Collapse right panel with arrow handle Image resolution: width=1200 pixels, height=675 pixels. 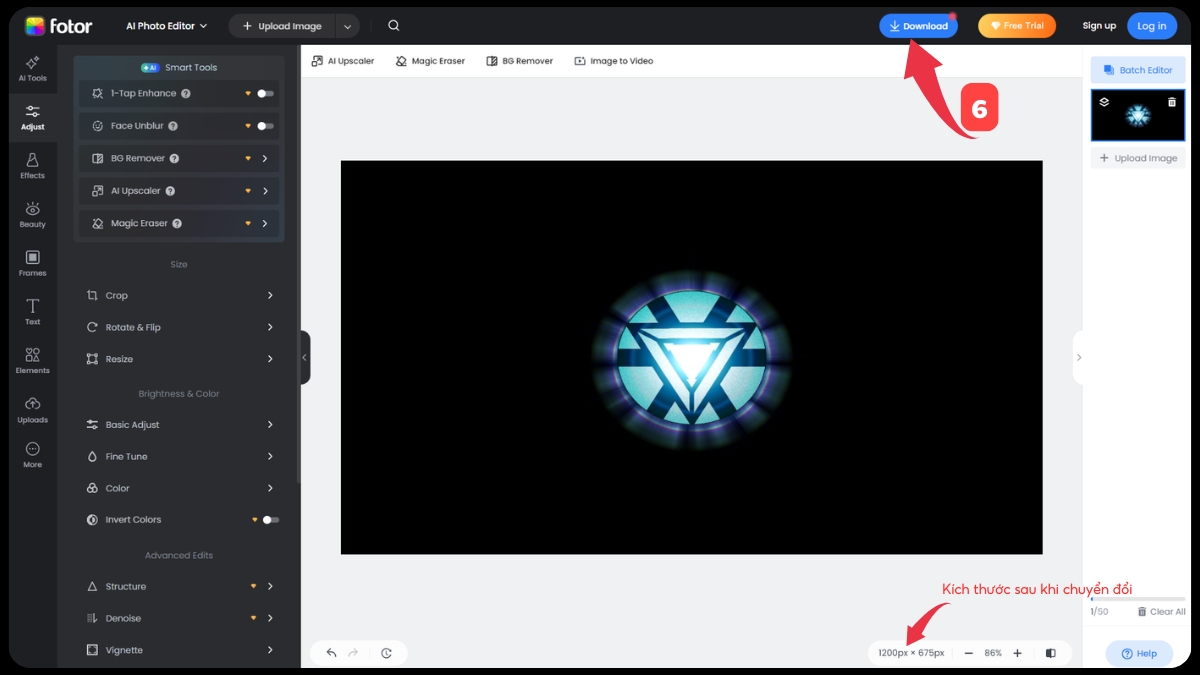point(1078,357)
